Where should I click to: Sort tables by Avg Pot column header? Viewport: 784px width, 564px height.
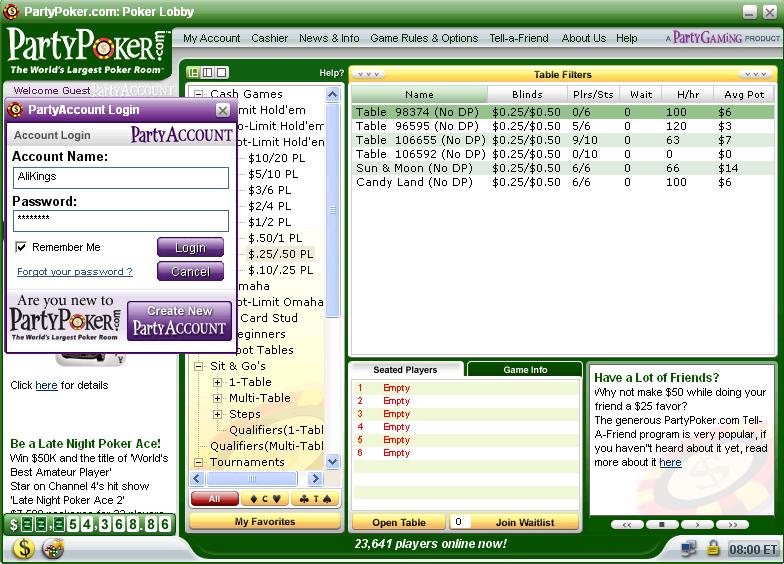pos(744,94)
